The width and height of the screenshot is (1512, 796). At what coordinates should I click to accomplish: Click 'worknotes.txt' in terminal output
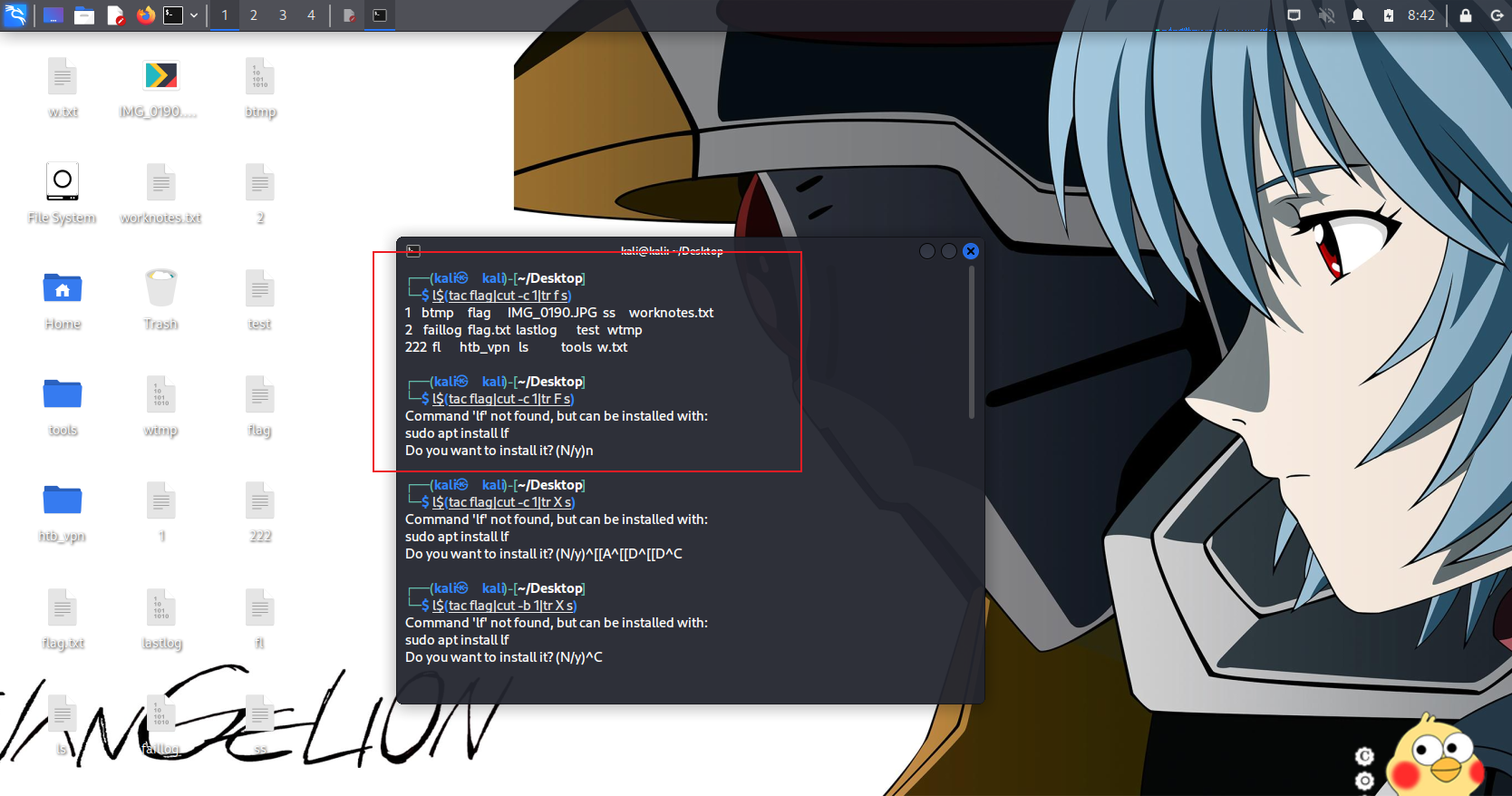[x=671, y=313]
